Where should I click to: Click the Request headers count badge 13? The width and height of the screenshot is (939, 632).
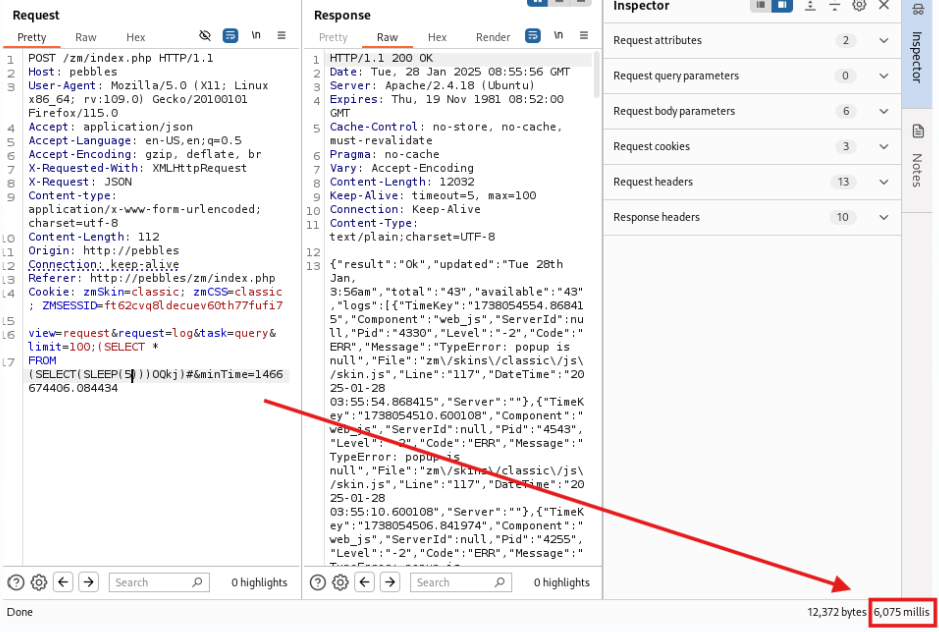843,182
